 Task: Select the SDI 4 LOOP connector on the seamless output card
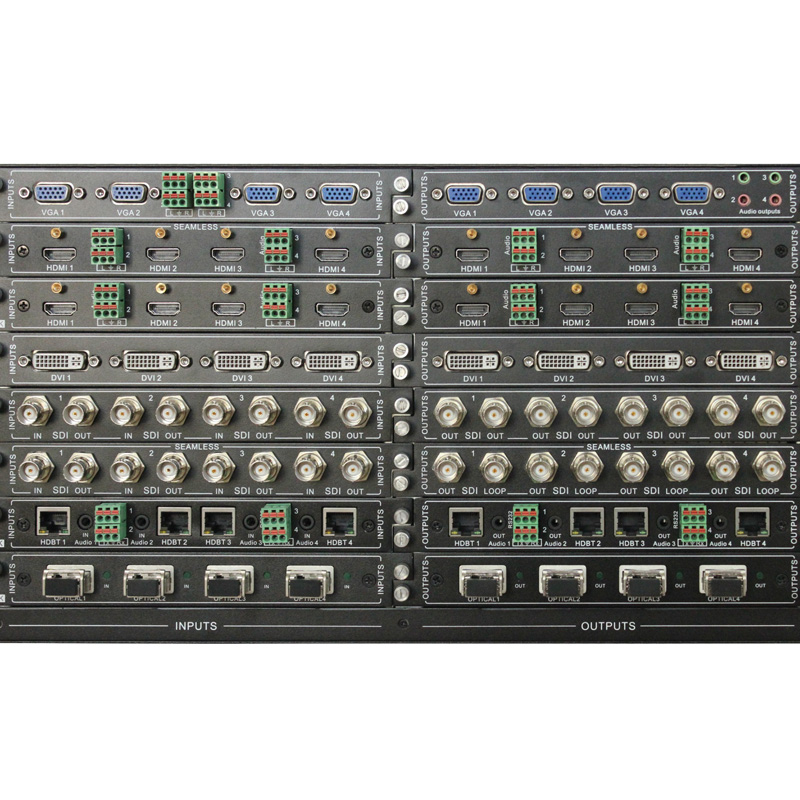click(x=768, y=467)
